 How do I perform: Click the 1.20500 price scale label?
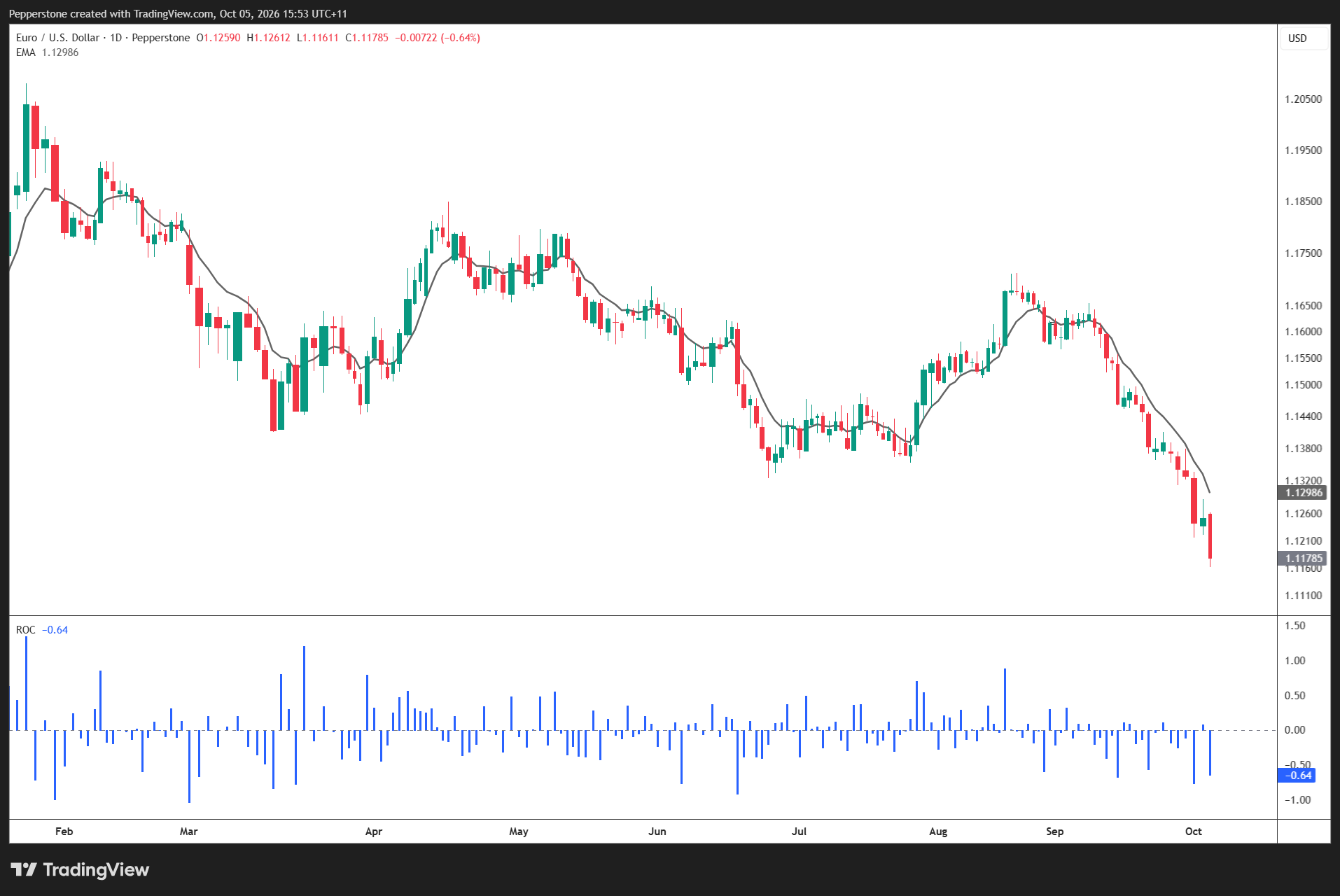(1304, 99)
